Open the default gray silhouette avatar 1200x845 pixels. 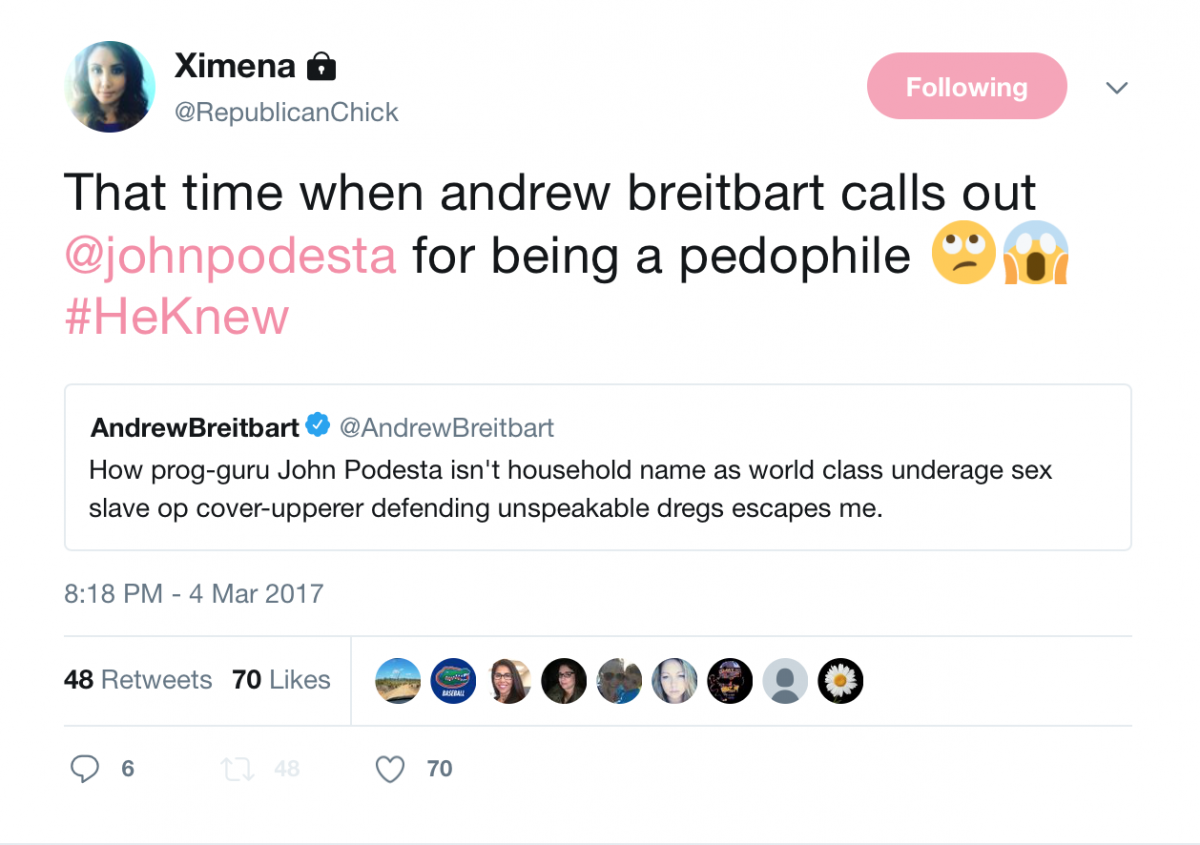point(785,681)
